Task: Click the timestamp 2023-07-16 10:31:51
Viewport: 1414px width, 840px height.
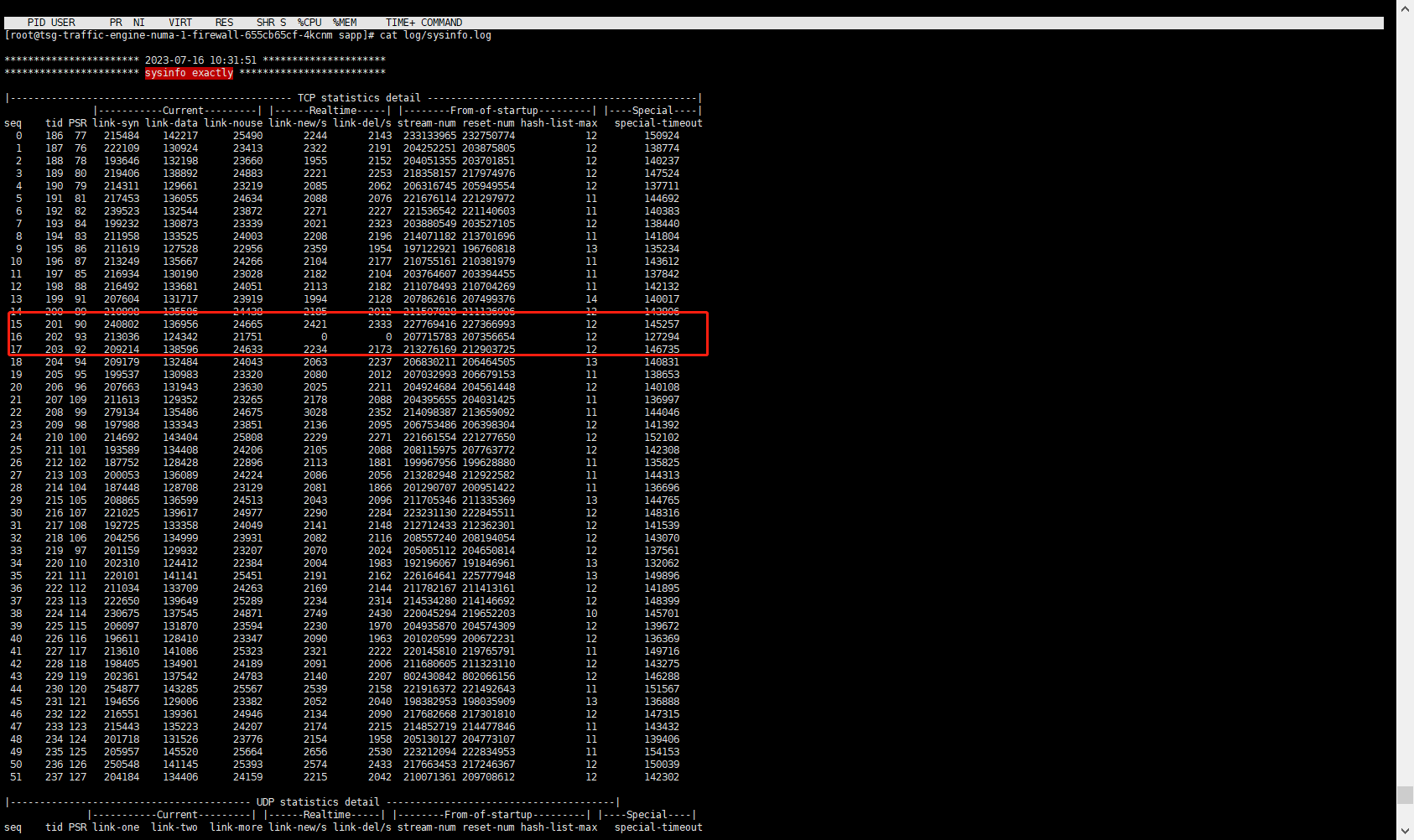Action: pos(200,60)
